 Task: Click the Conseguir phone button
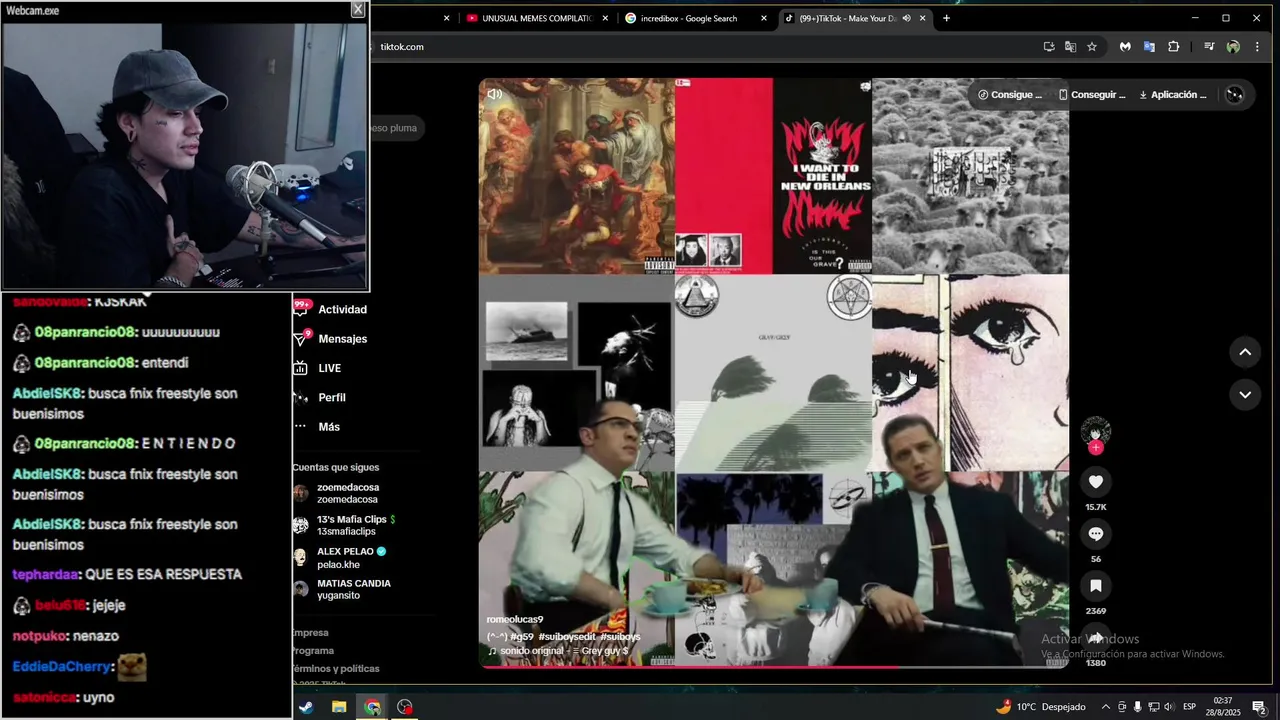[1092, 95]
